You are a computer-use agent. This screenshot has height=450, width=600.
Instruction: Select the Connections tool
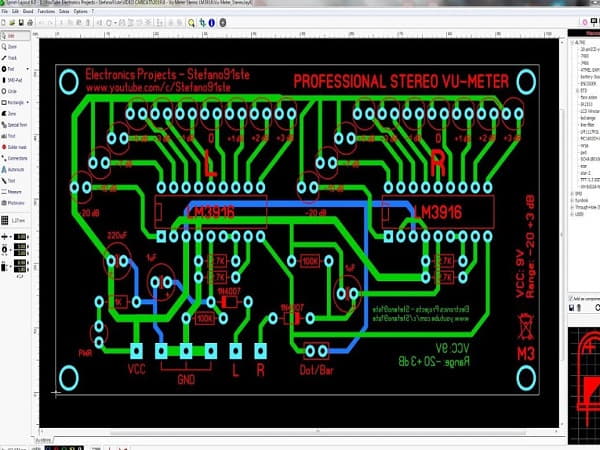coord(15,158)
